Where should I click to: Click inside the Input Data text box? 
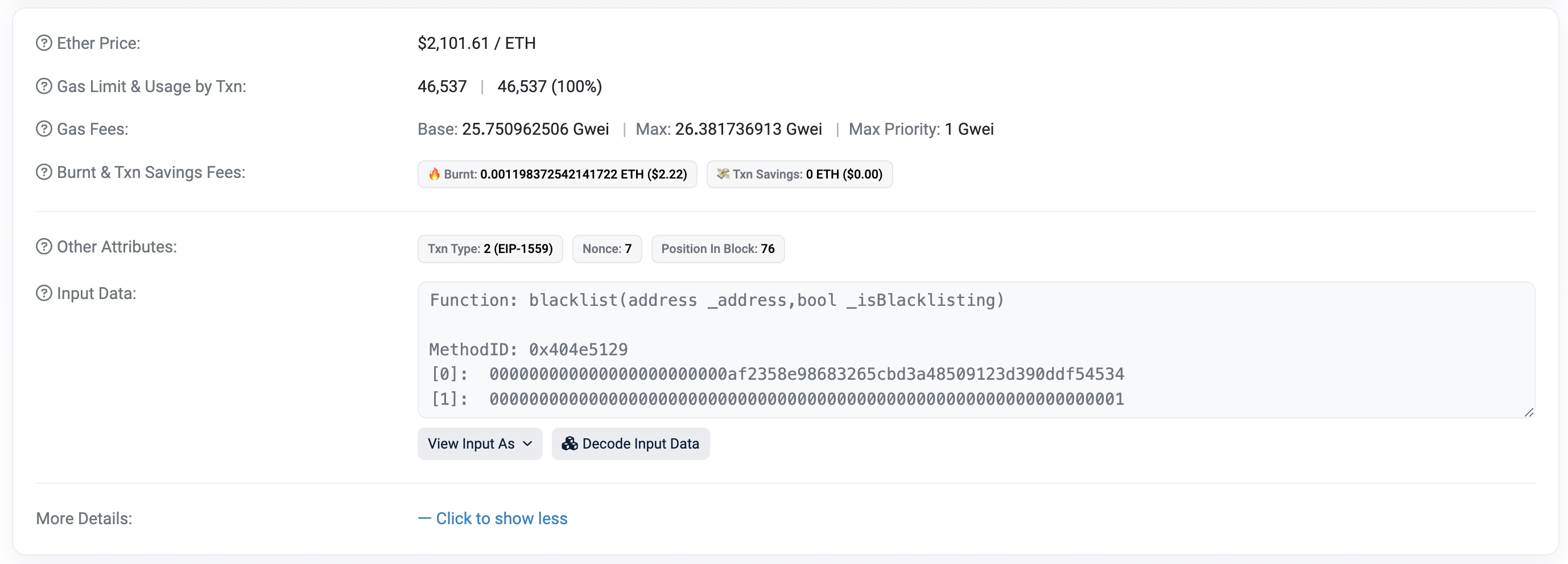[976, 350]
